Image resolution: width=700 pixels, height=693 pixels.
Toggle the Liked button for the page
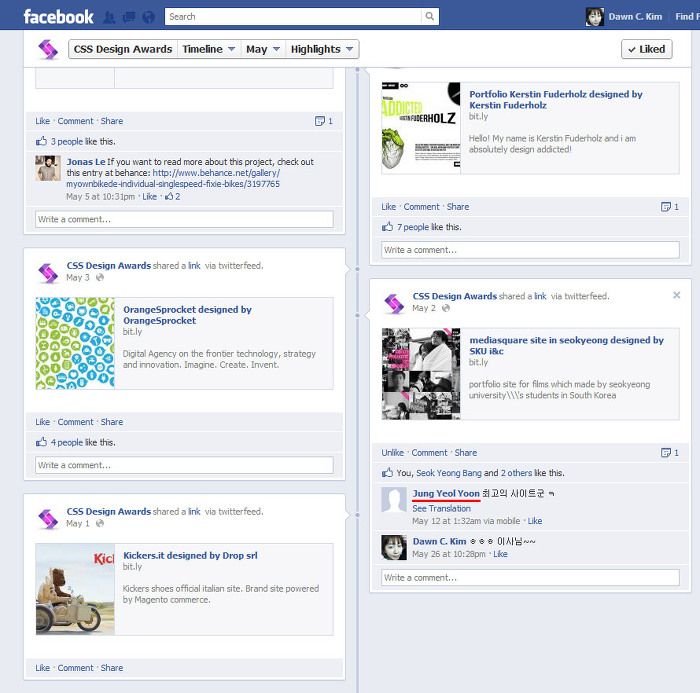[x=646, y=49]
